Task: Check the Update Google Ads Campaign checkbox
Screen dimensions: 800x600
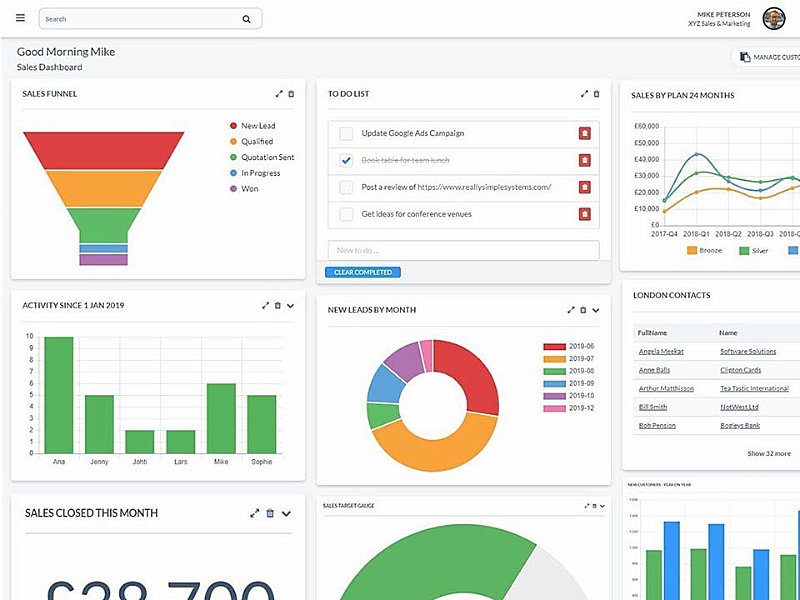Action: (346, 134)
